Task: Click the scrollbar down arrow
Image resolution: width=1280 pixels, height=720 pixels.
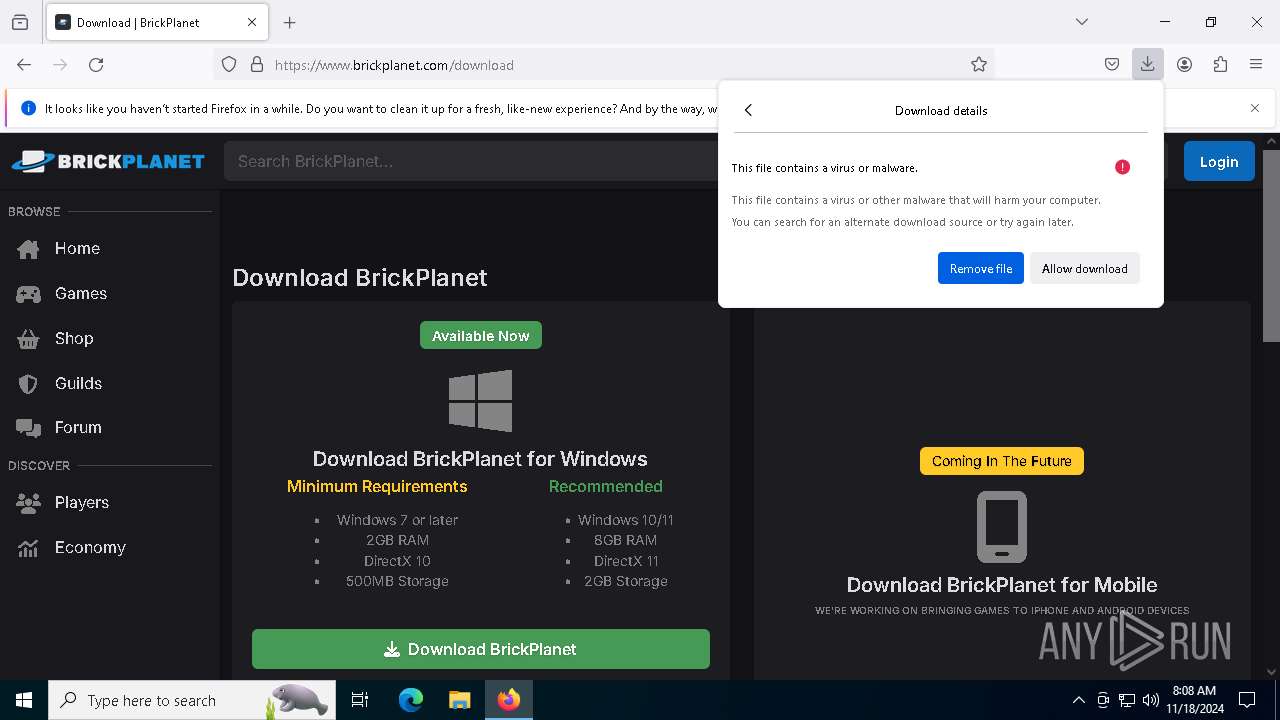Action: (1271, 672)
